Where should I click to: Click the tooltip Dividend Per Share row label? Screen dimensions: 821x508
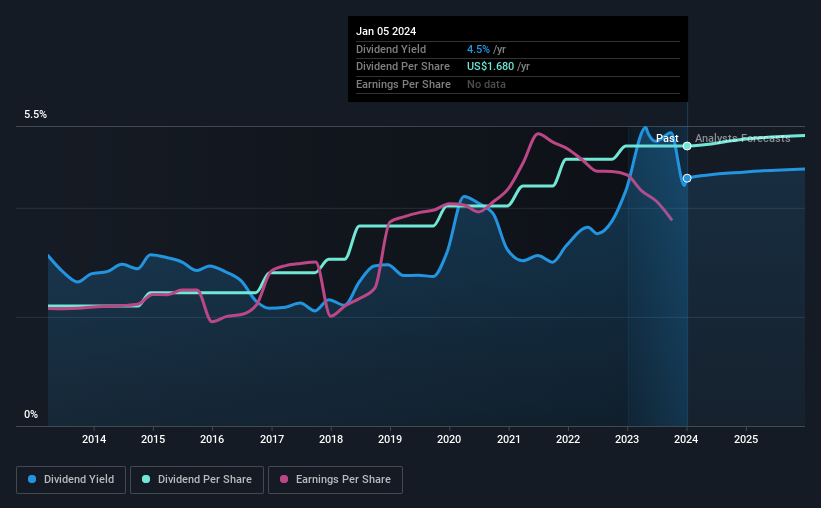click(x=403, y=67)
